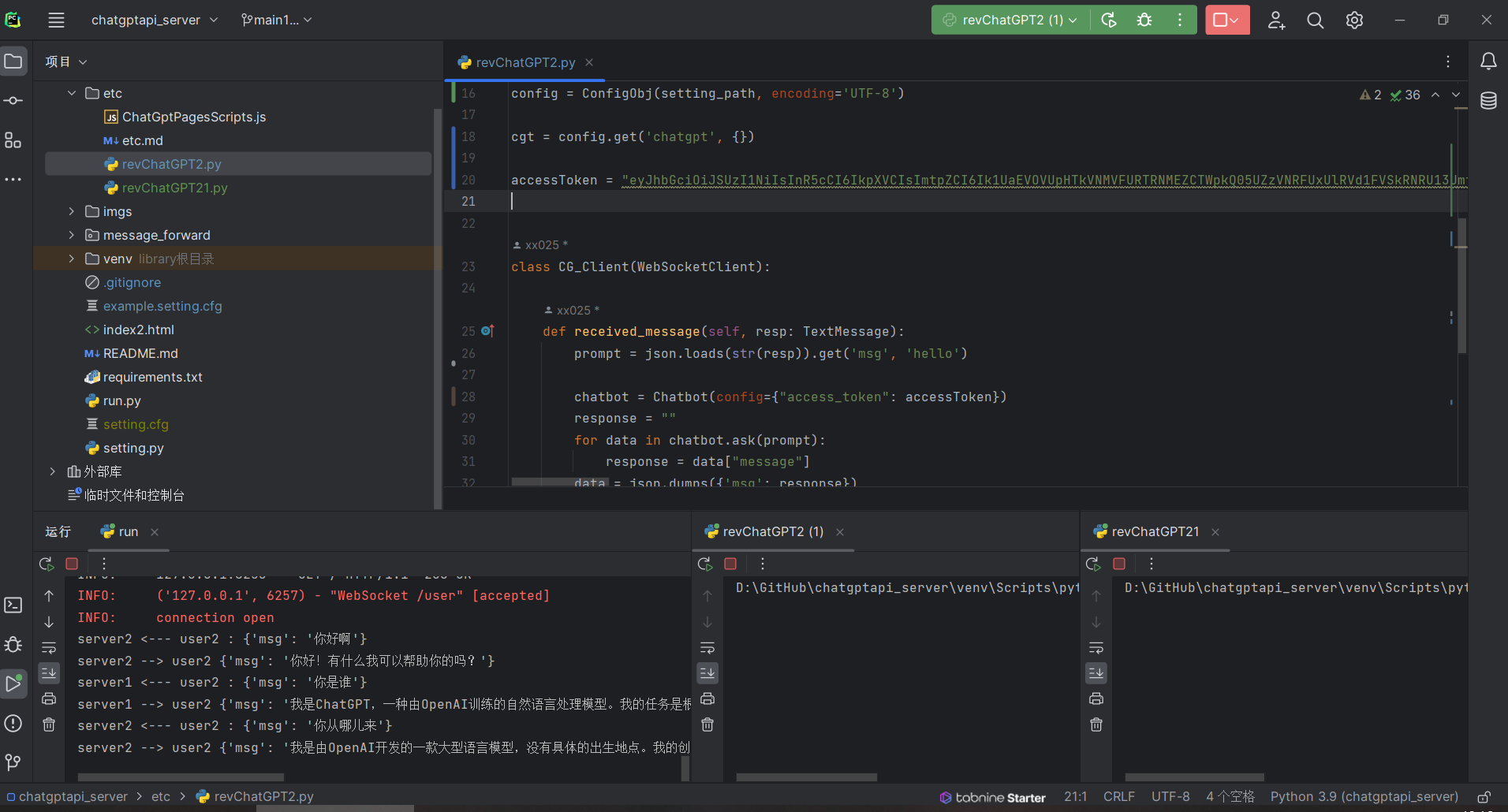Print the run console output
The image size is (1508, 812).
point(49,698)
